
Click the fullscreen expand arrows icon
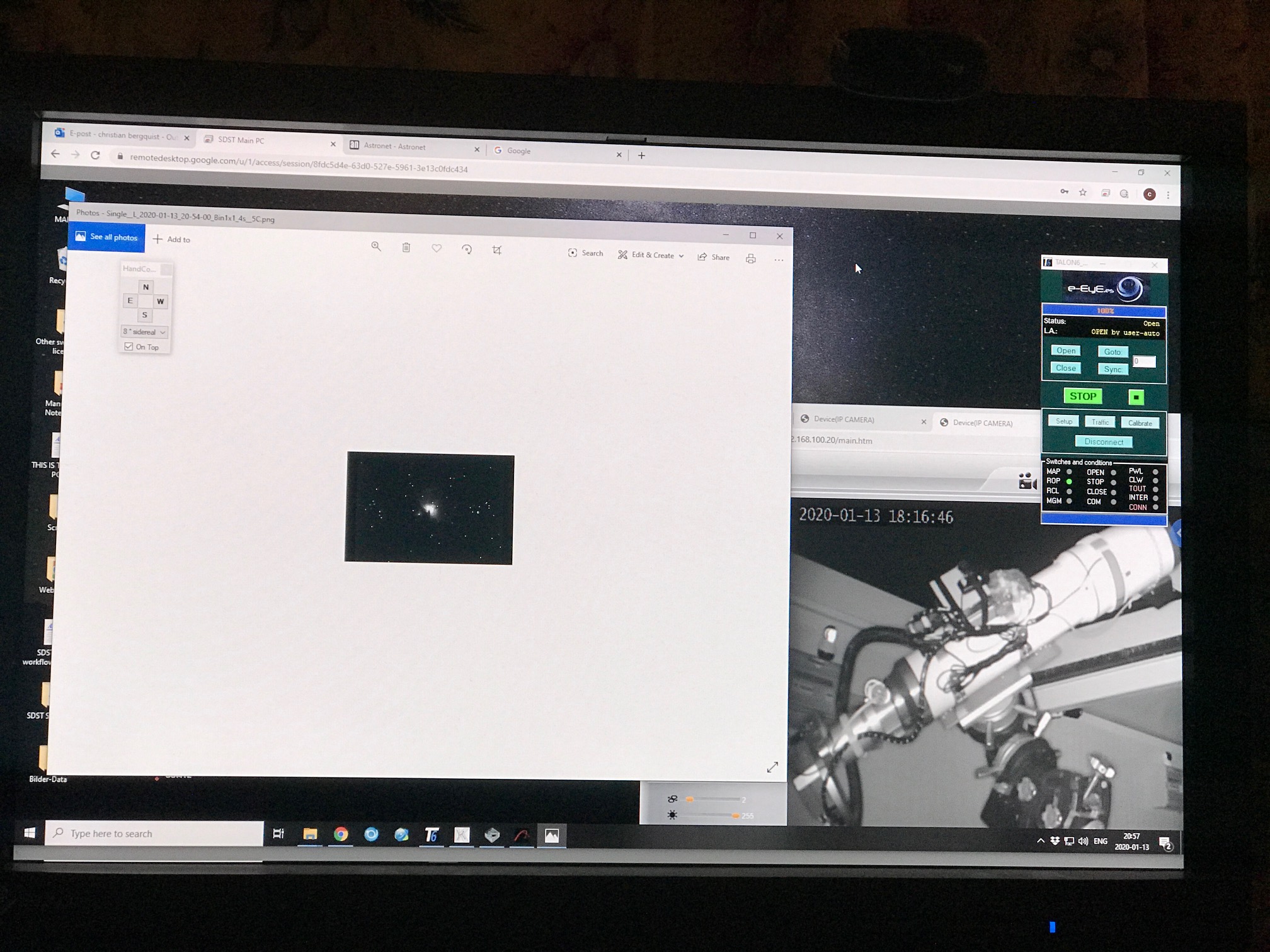[772, 767]
